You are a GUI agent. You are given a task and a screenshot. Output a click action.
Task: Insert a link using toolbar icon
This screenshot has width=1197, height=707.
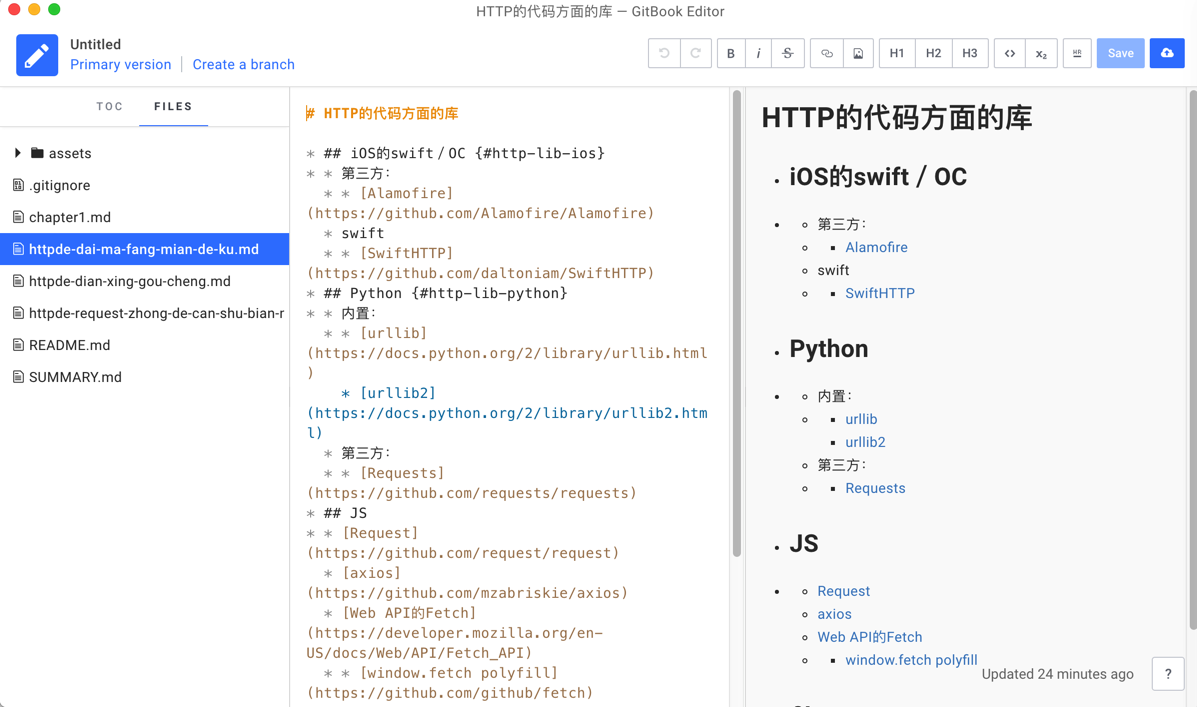827,54
